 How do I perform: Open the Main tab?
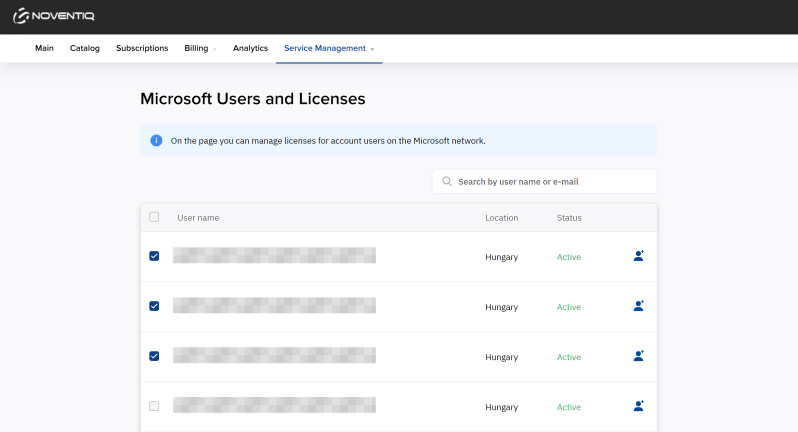[44, 48]
